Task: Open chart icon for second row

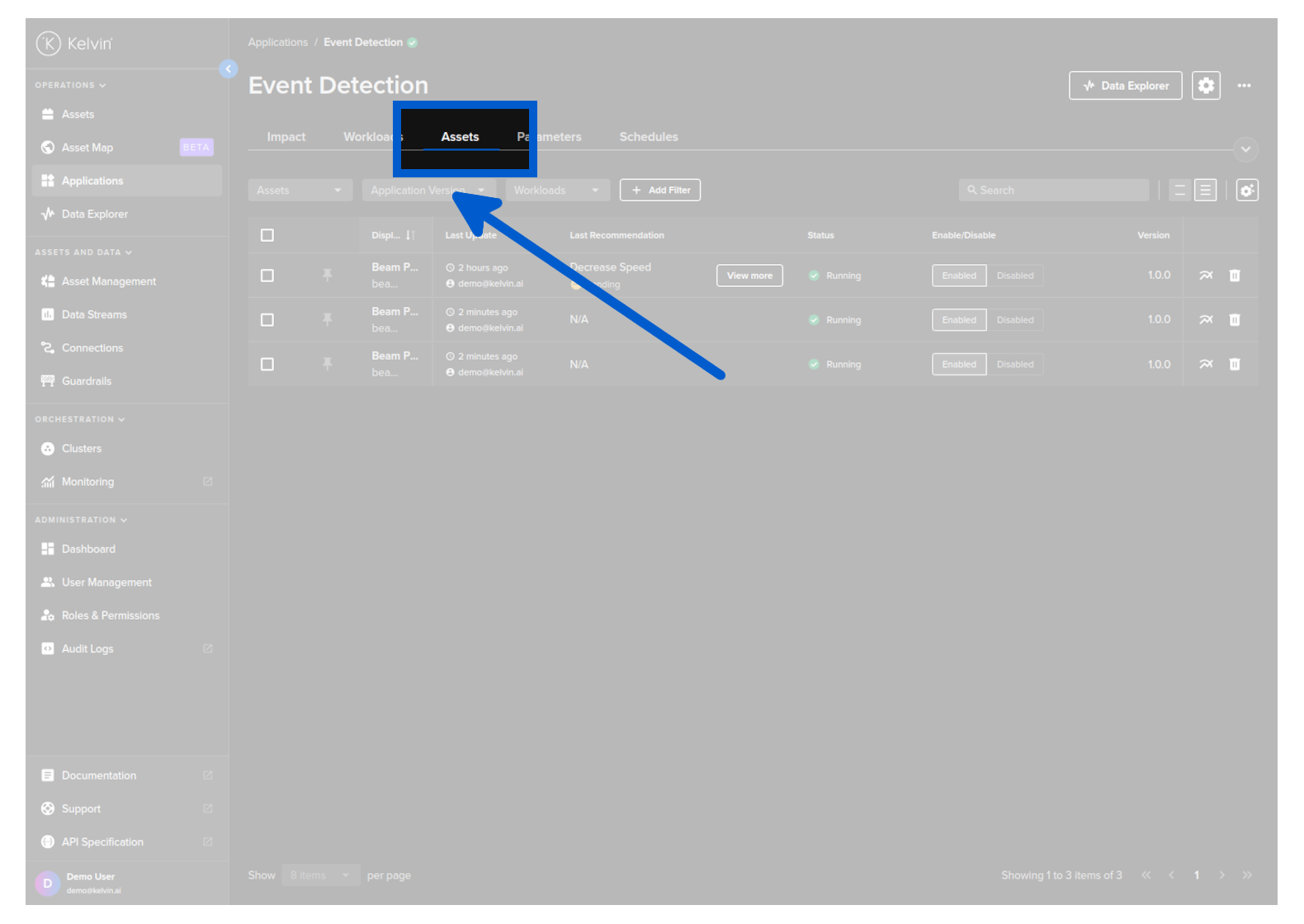Action: pyautogui.click(x=1206, y=320)
